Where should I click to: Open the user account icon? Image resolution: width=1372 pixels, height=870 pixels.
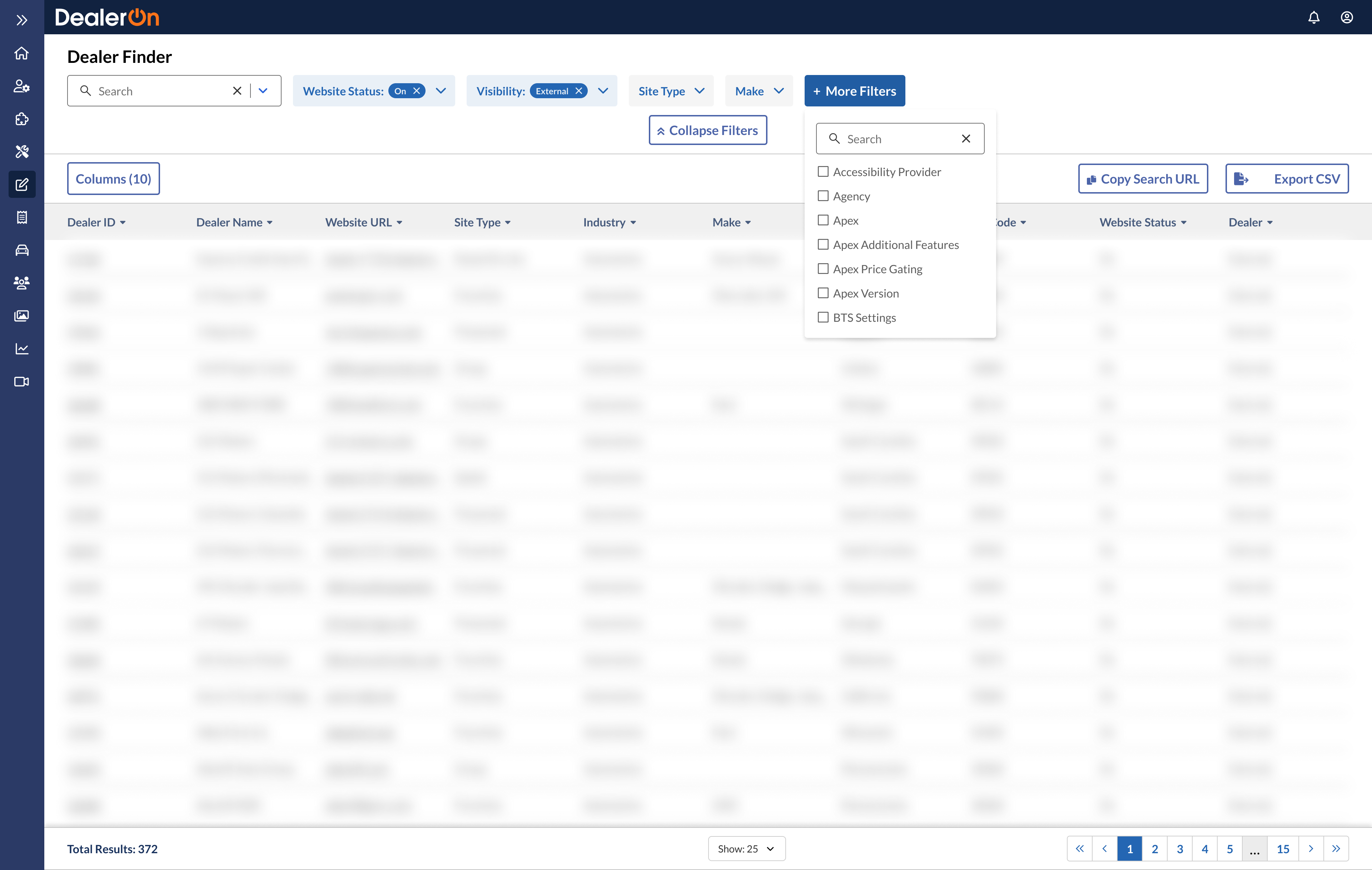pyautogui.click(x=1346, y=17)
